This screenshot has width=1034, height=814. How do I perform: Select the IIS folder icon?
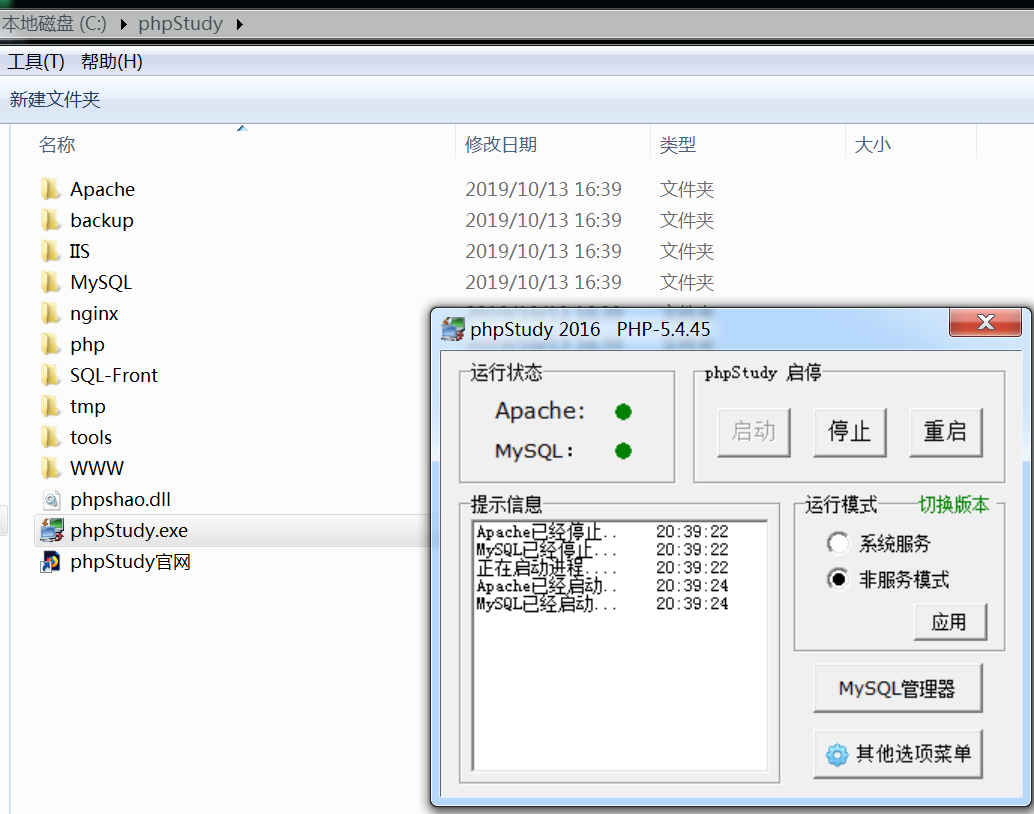50,251
